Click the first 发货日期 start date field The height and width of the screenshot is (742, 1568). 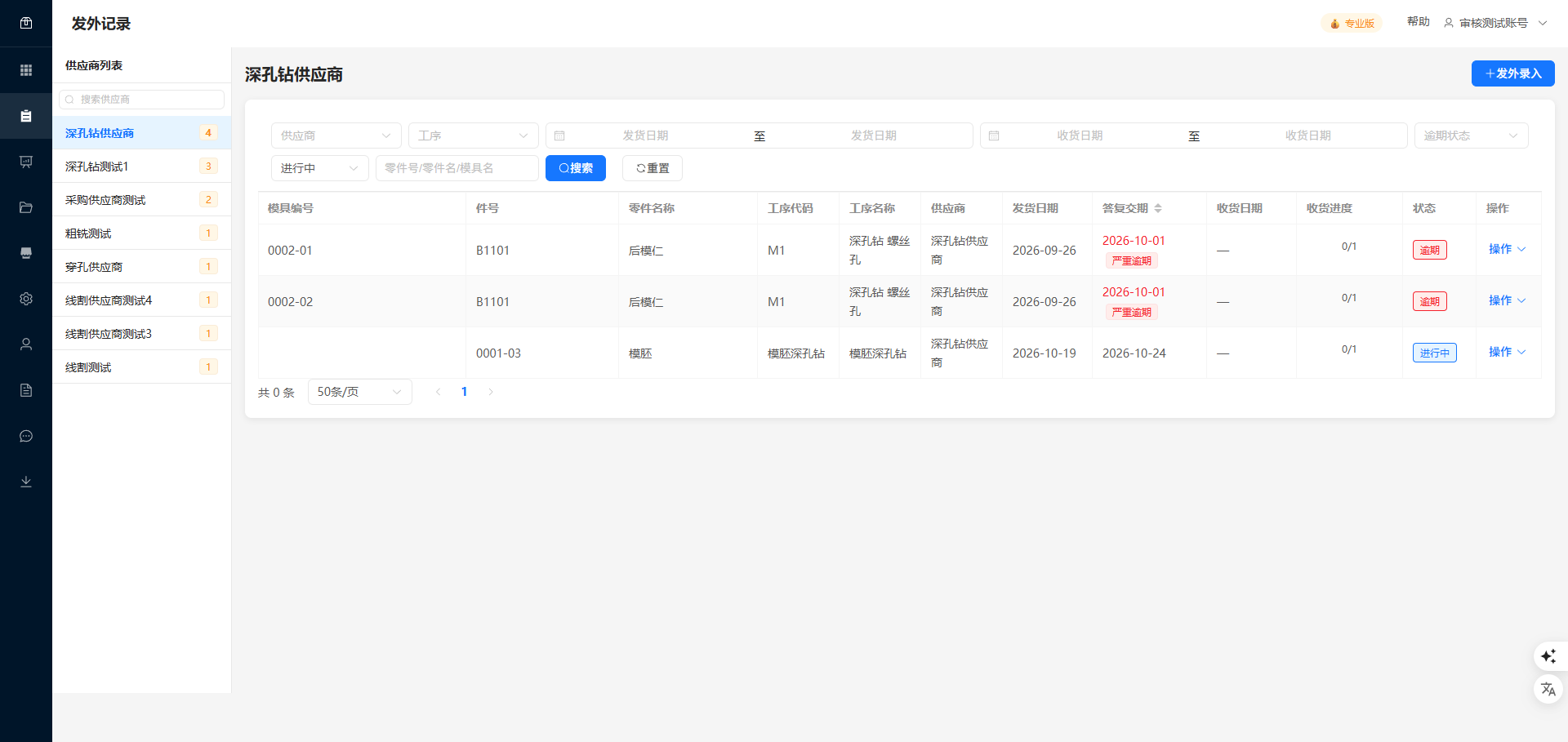[x=645, y=136]
